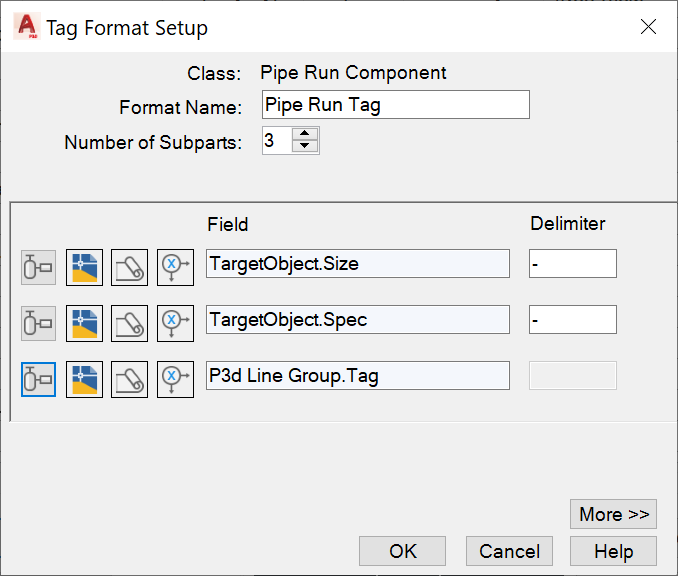Screen dimensions: 678x576
Task: Click Select Class Properties icon in TargetObject.Spec row
Action: tap(38, 323)
